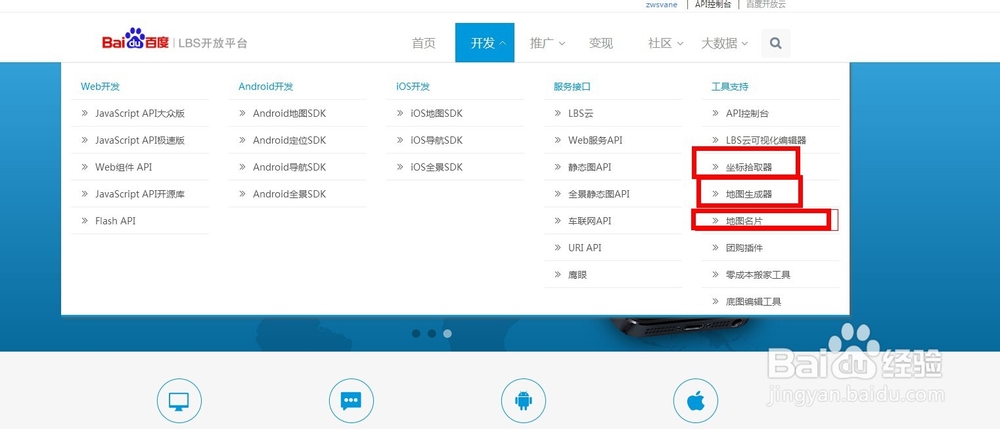
Task: Open API控制台 link in top bar
Action: click(x=712, y=4)
